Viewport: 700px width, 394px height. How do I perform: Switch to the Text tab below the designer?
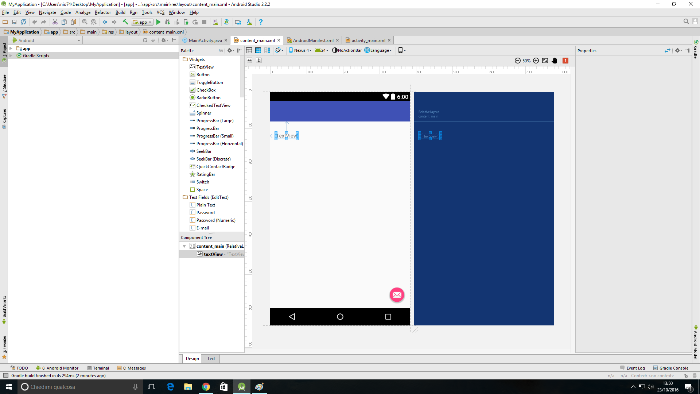pyautogui.click(x=211, y=358)
